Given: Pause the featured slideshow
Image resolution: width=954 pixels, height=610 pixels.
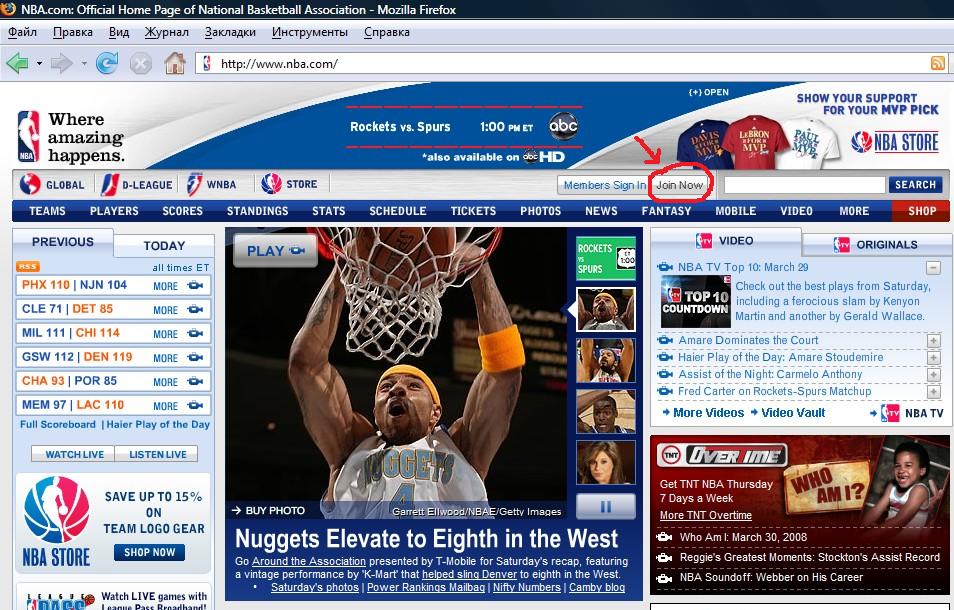Looking at the screenshot, I should click(605, 507).
